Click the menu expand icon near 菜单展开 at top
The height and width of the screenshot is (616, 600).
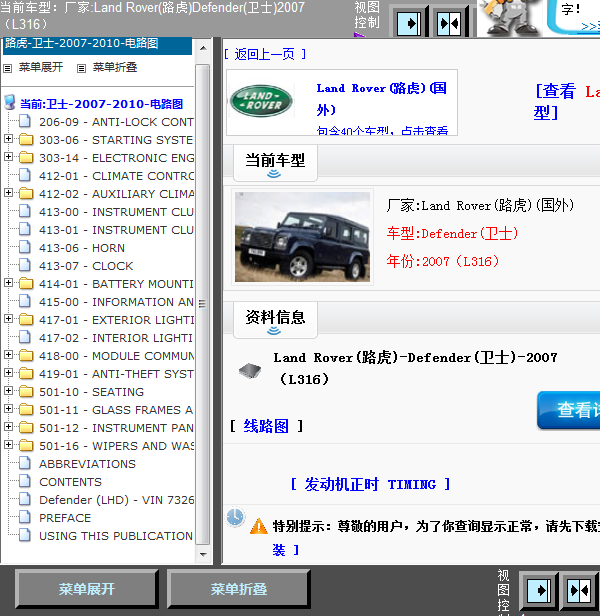tap(7, 68)
